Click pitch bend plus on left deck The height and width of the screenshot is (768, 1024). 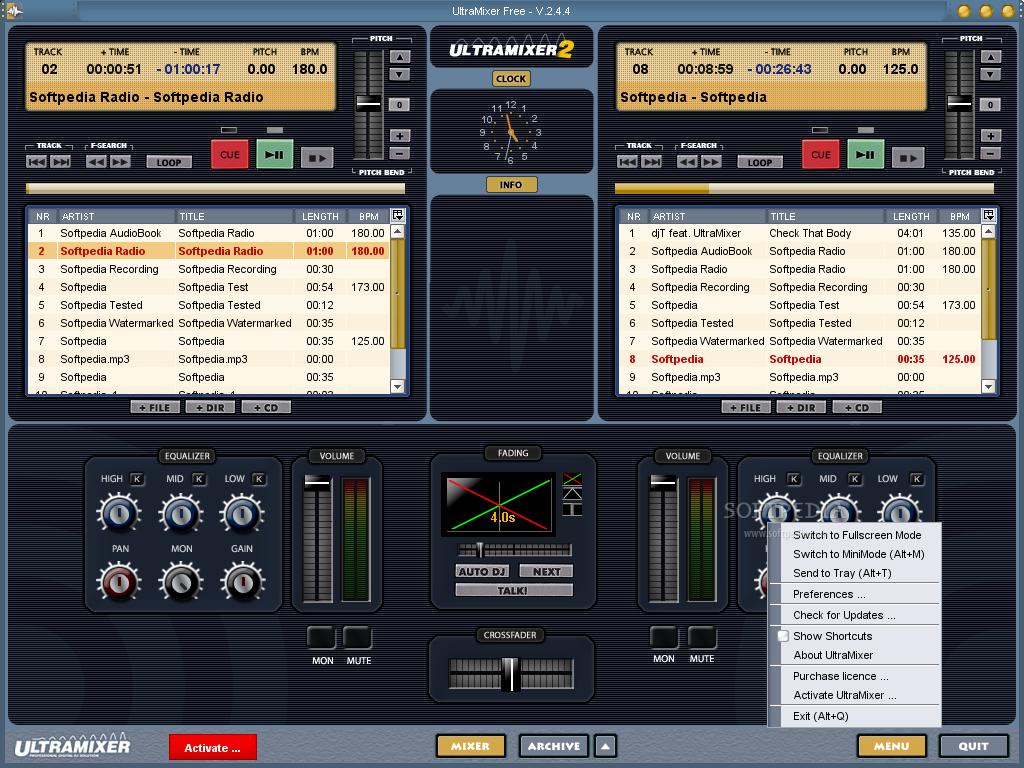pos(400,136)
